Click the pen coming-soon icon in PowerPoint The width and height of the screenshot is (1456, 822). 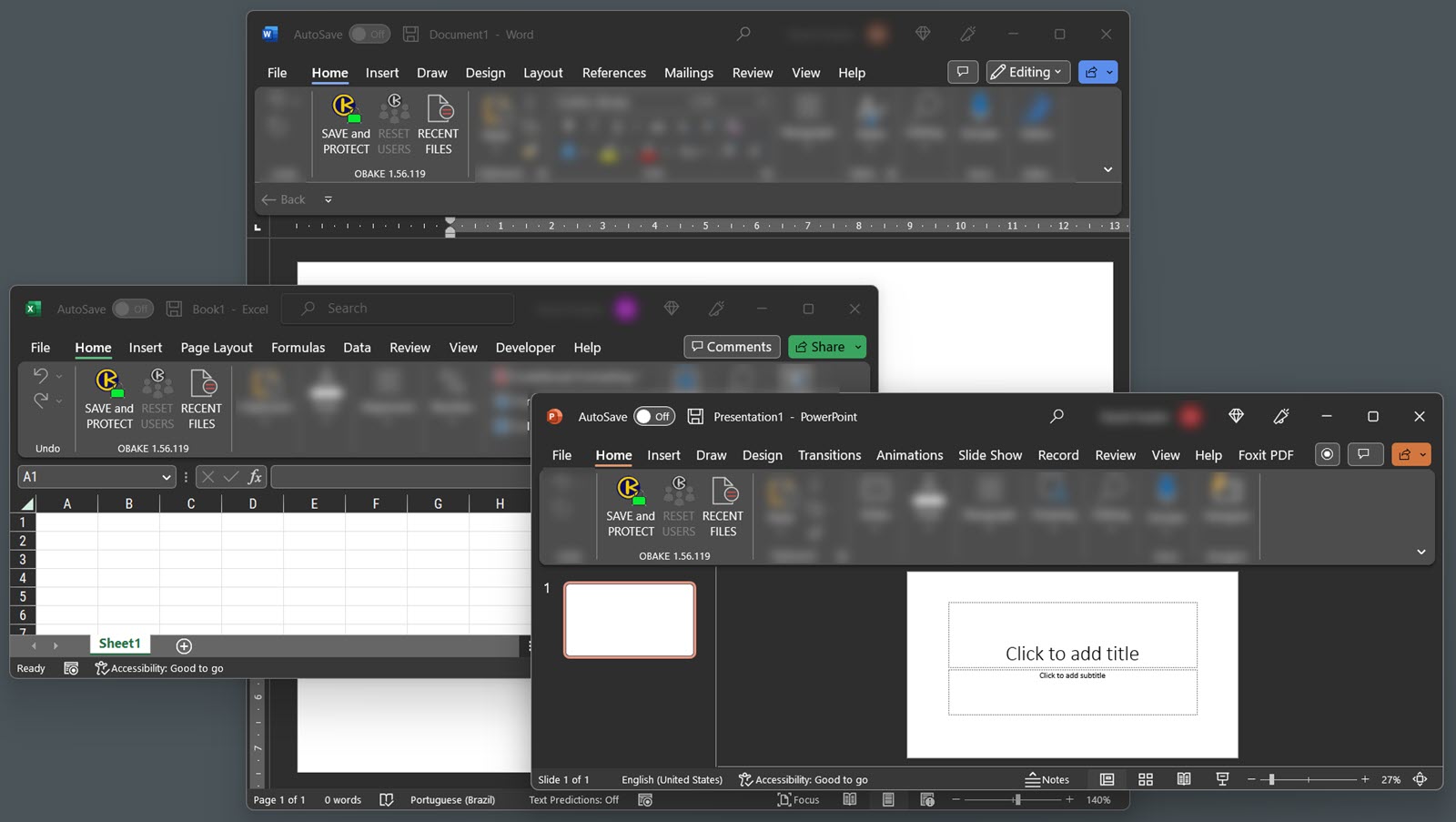tap(1281, 416)
